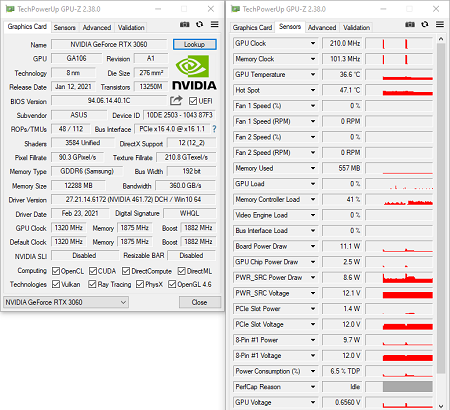Open PCIe Slot Voltage dropdown arrow
This screenshot has width=450, height=410.
point(313,324)
